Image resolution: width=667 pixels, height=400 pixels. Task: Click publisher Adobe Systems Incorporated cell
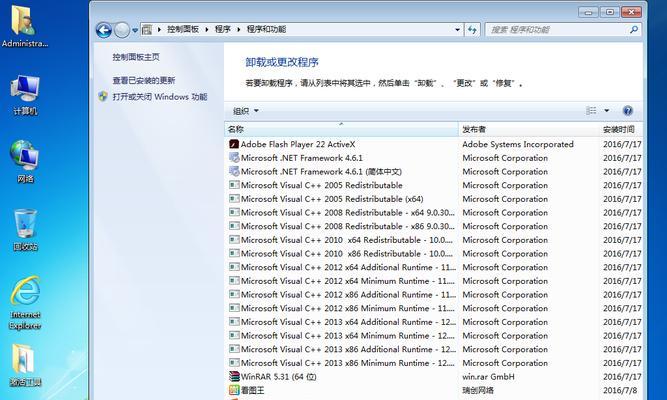pos(518,144)
